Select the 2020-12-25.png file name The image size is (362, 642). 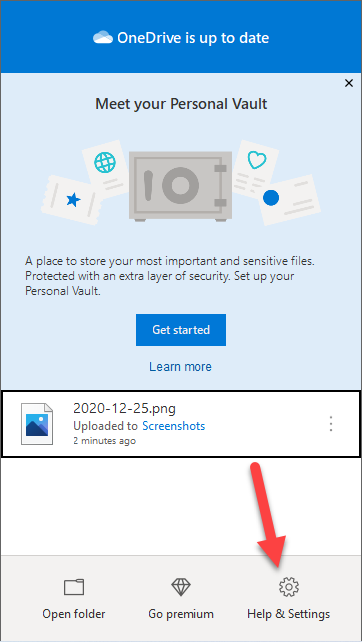pyautogui.click(x=124, y=408)
